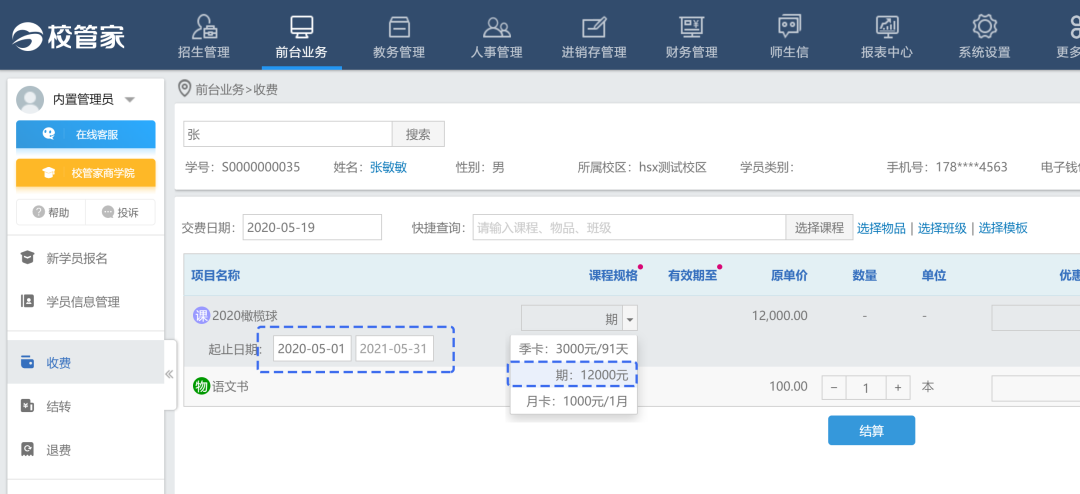This screenshot has height=494, width=1080.
Task: Open the 课程规格 dropdown for 2020橄榄球
Action: (629, 319)
